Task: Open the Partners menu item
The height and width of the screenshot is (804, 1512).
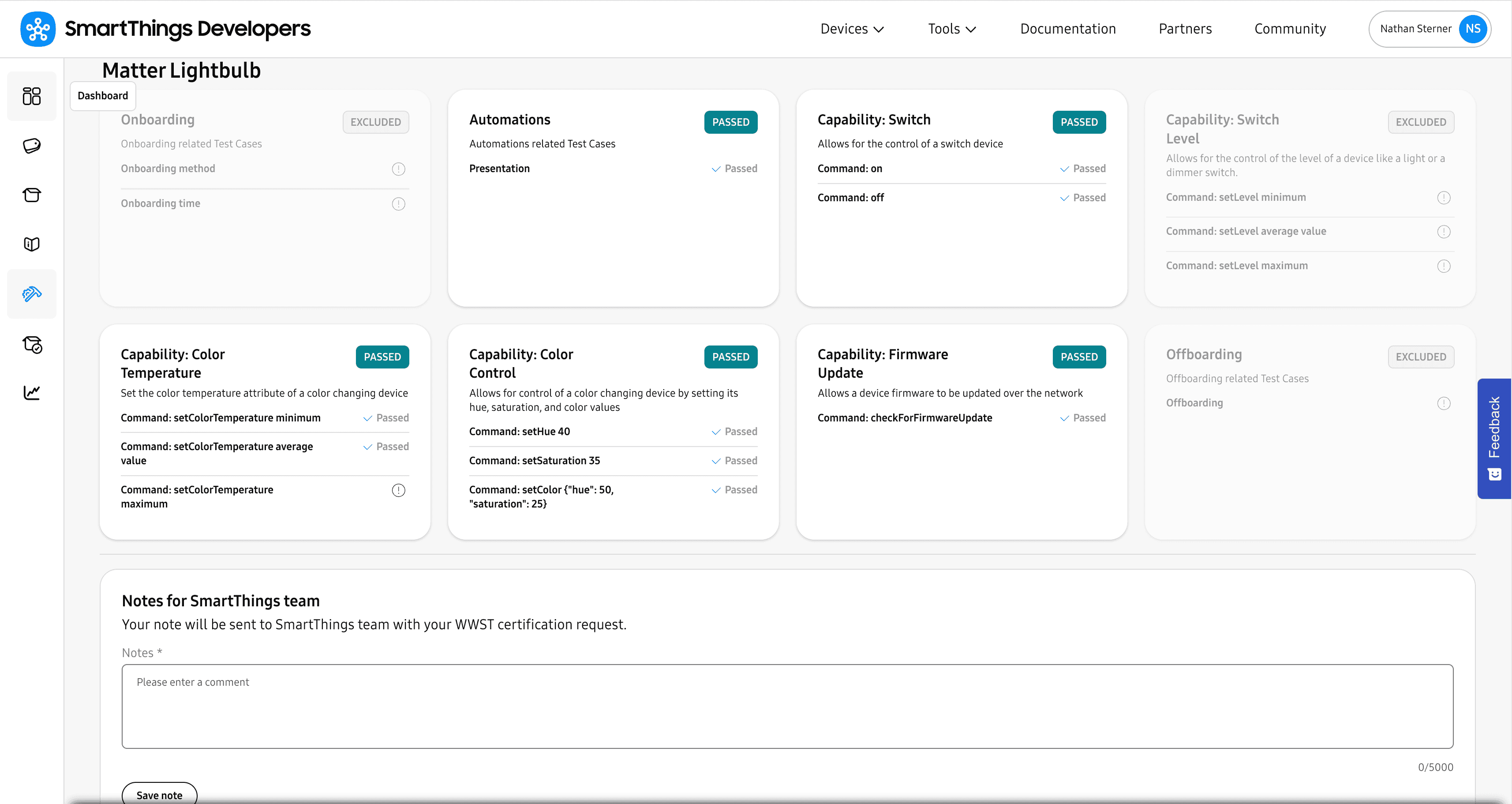Action: coord(1185,29)
